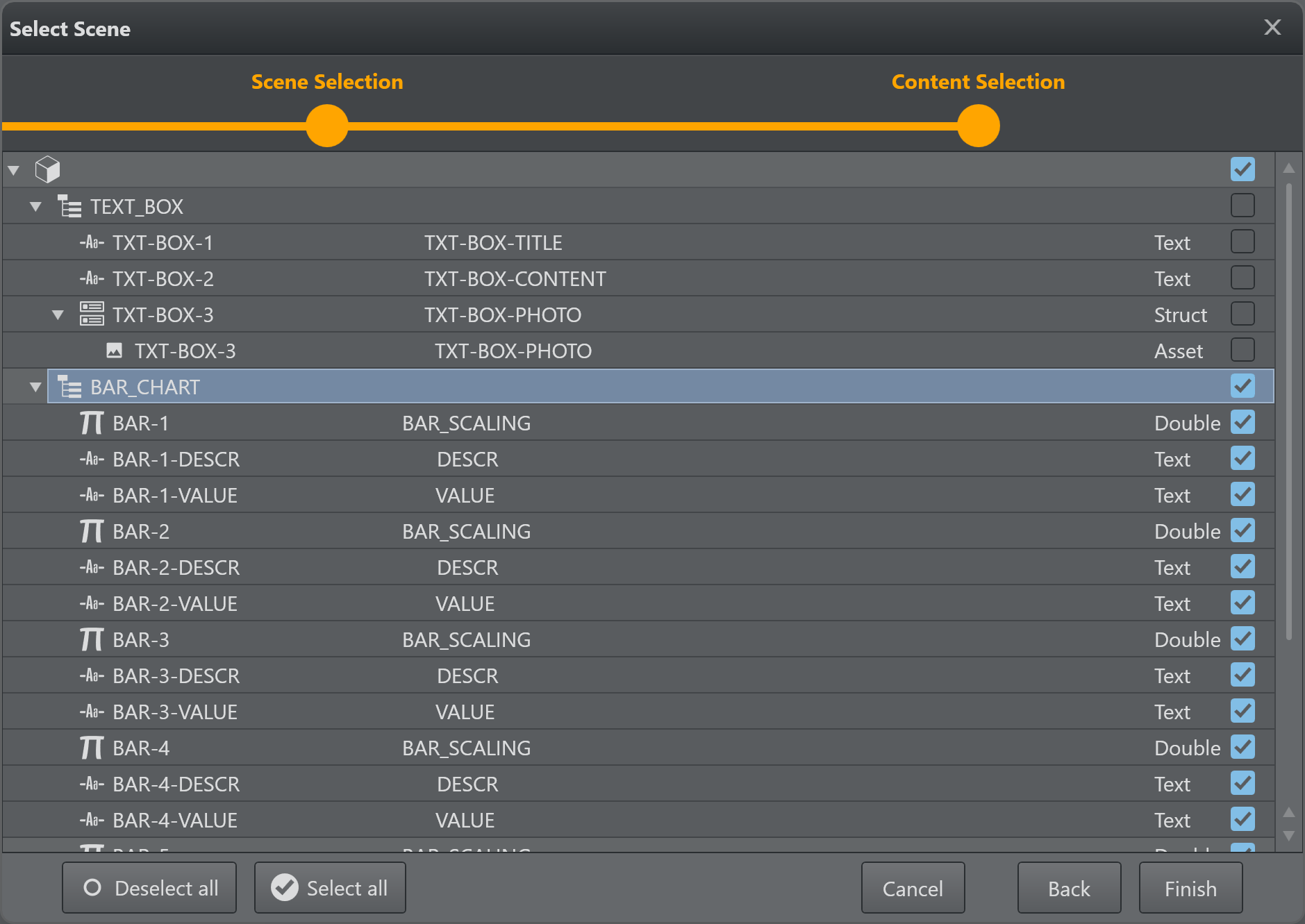The height and width of the screenshot is (924, 1305).
Task: Click the struct icon beside TXT-BOX-3
Action: click(x=91, y=314)
